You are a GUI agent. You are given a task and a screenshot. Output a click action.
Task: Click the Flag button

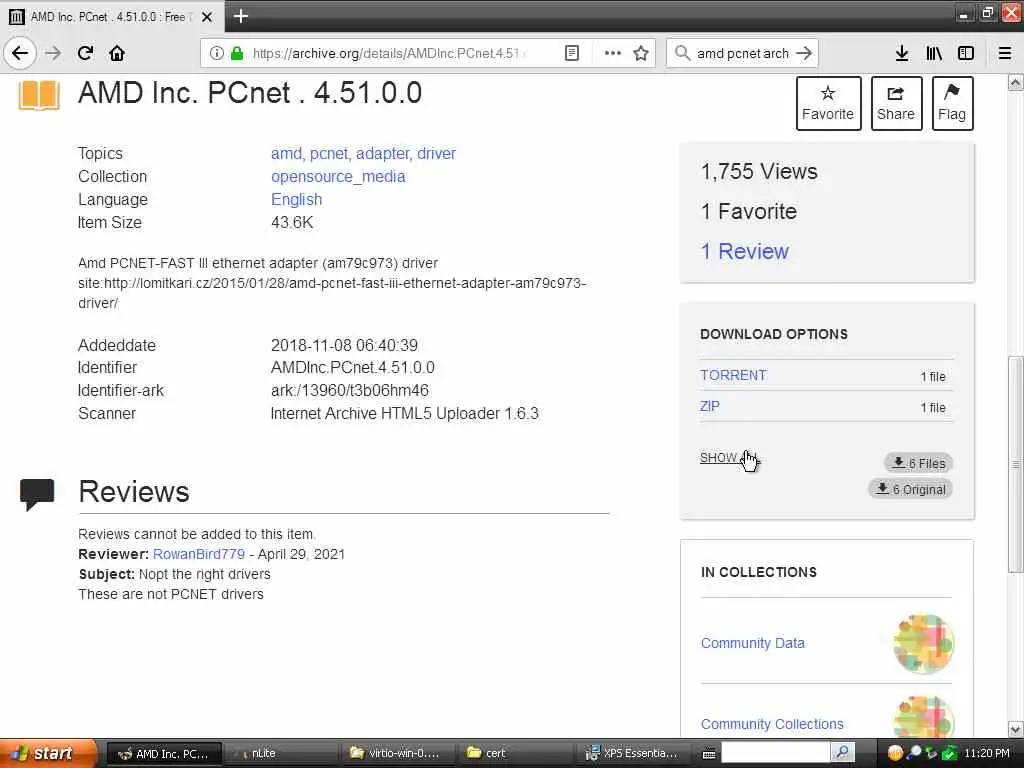(952, 103)
